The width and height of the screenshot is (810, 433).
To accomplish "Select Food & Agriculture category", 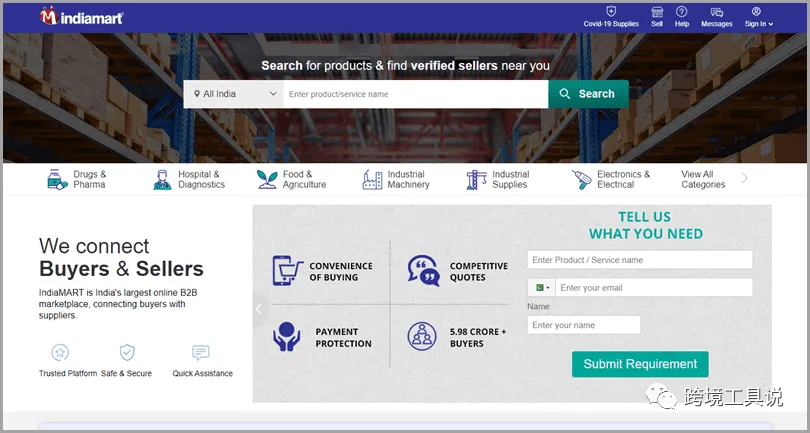I will point(292,179).
